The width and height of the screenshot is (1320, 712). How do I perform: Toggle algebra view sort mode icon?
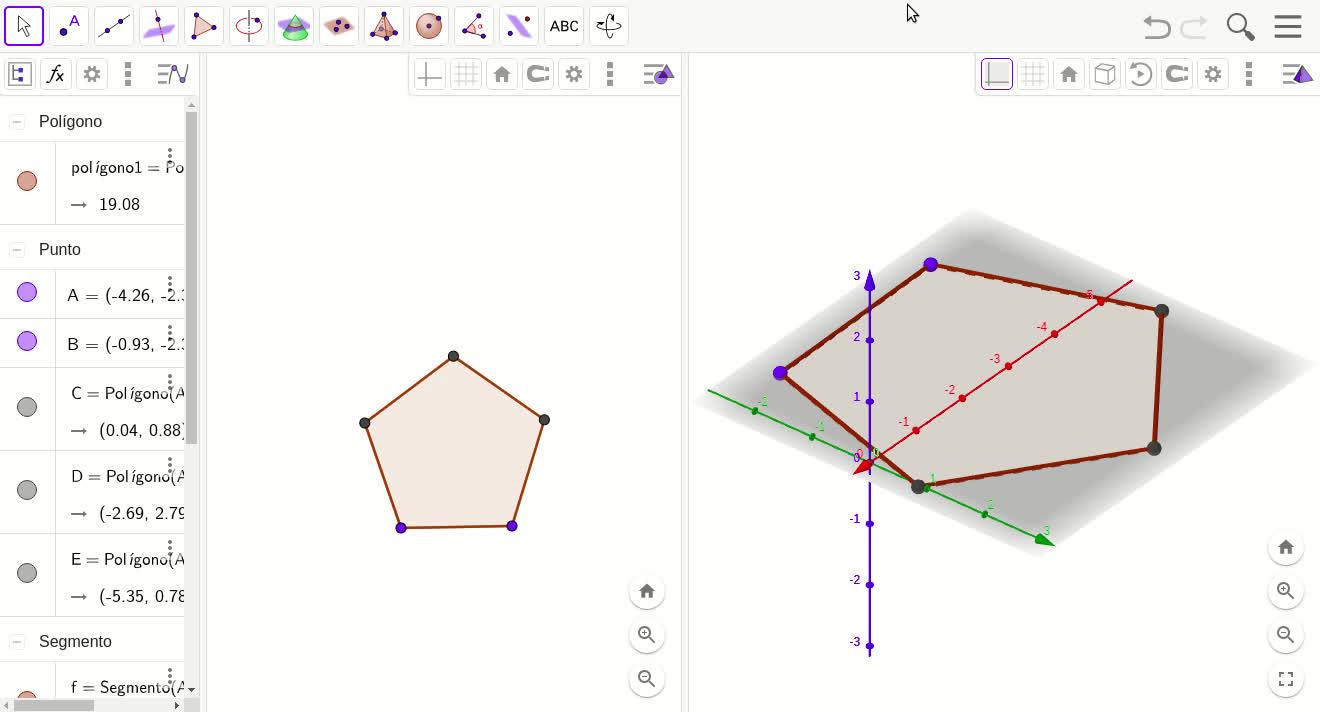[20, 74]
